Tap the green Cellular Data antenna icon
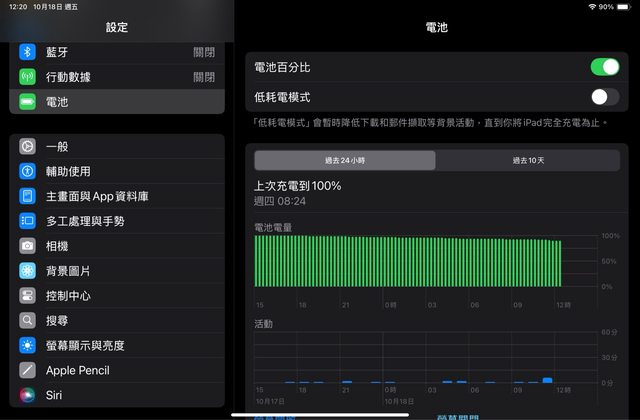 [28, 77]
